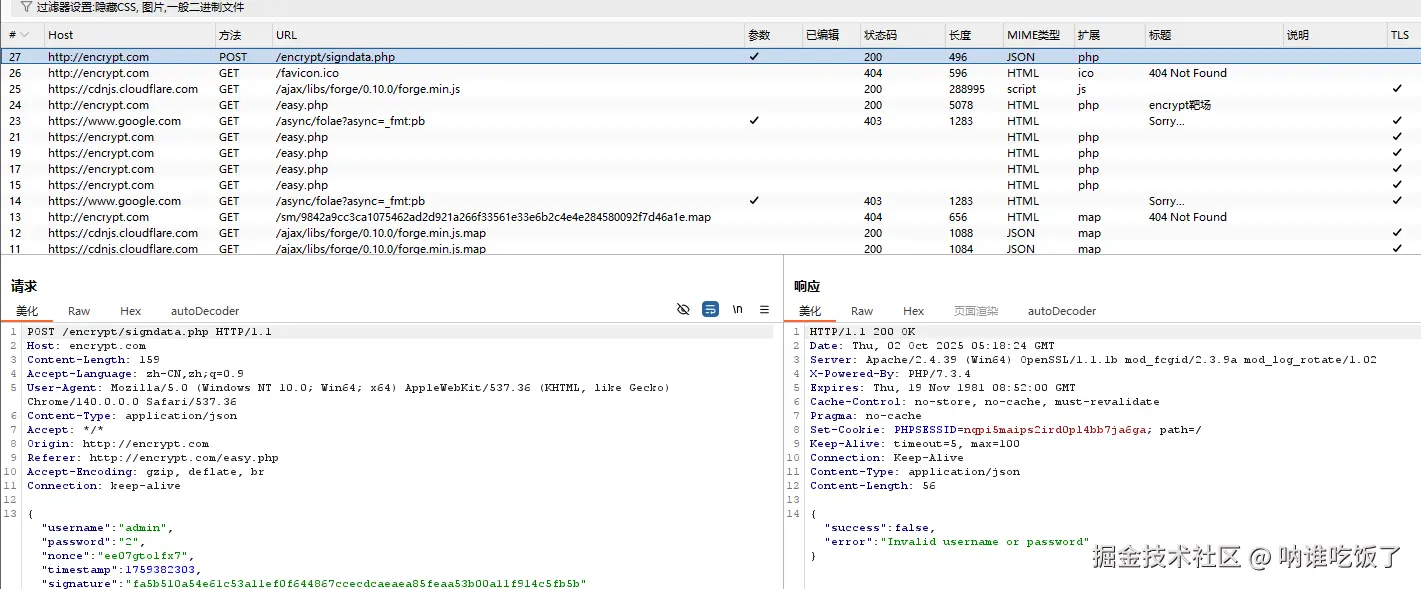This screenshot has height=589, width=1421.
Task: Open the request panel hamburger menu
Action: (x=764, y=310)
